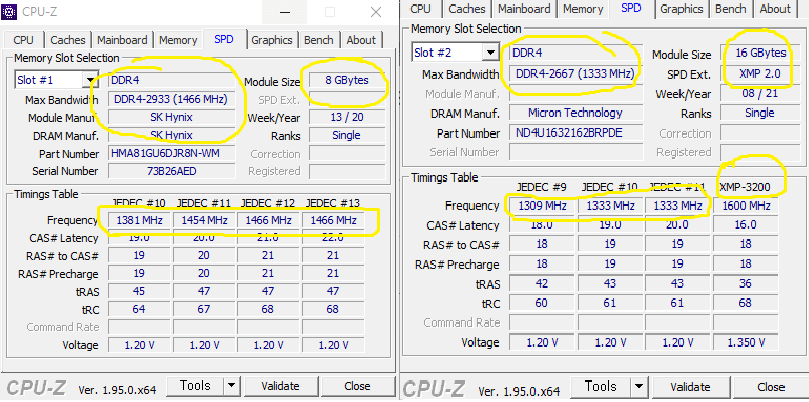Viewport: 809px width, 402px height.
Task: Click Close button in left window
Action: point(357,385)
